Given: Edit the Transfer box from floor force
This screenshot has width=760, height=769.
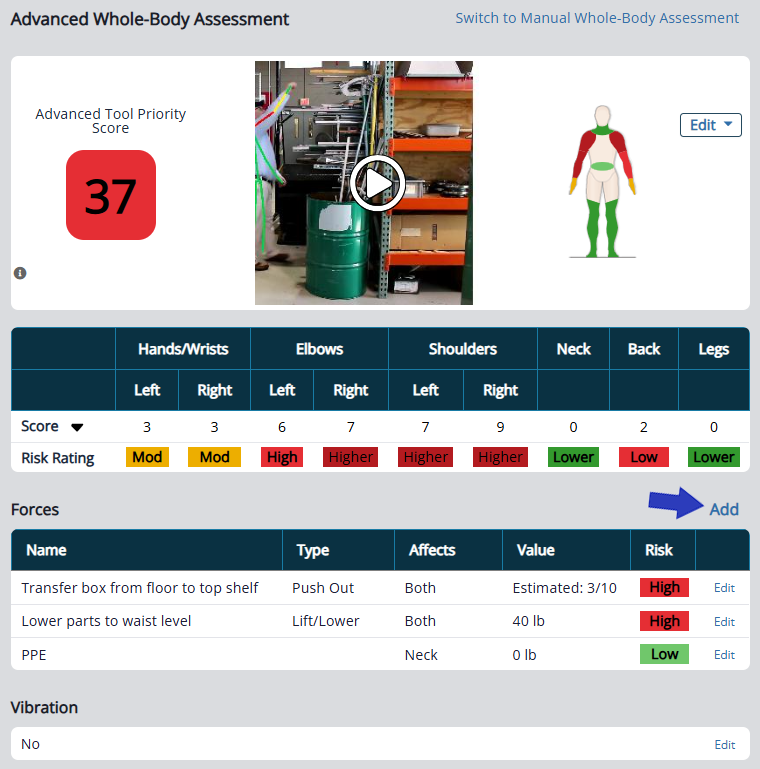Looking at the screenshot, I should pyautogui.click(x=724, y=588).
